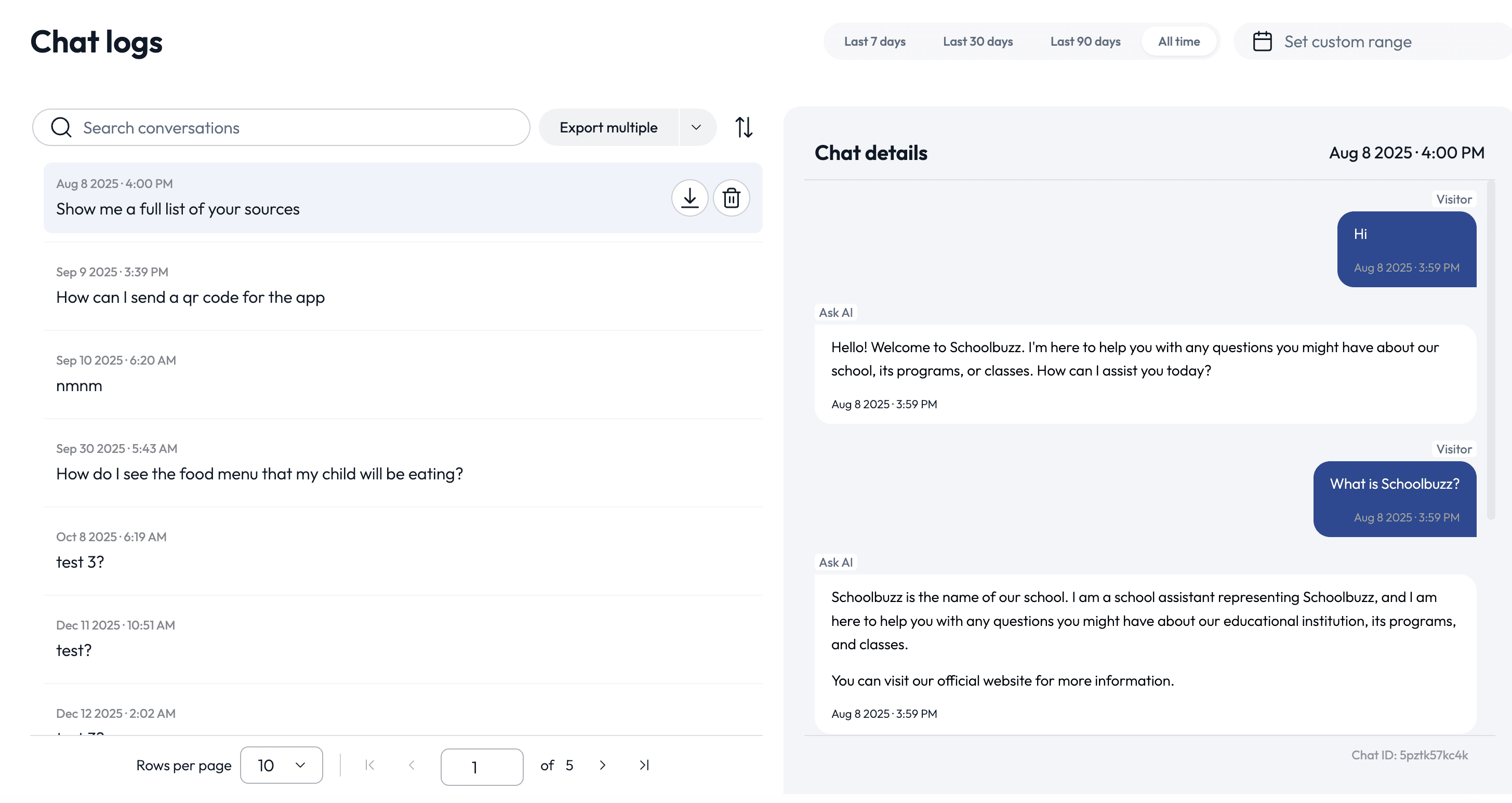
Task: Click the 'Oct 8 2025 · 6:19 AM' timestamp
Action: [112, 537]
